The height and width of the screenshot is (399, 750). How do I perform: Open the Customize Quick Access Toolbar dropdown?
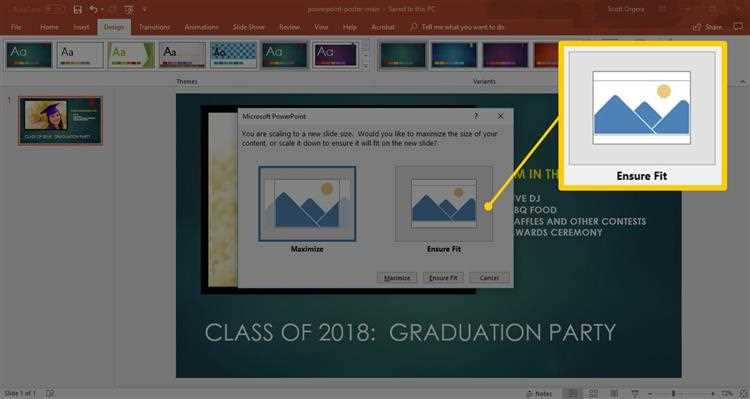pos(144,10)
